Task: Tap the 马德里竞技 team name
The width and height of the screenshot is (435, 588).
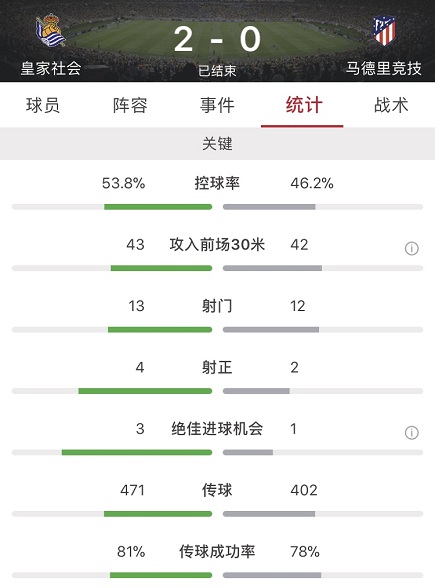Action: [x=384, y=68]
